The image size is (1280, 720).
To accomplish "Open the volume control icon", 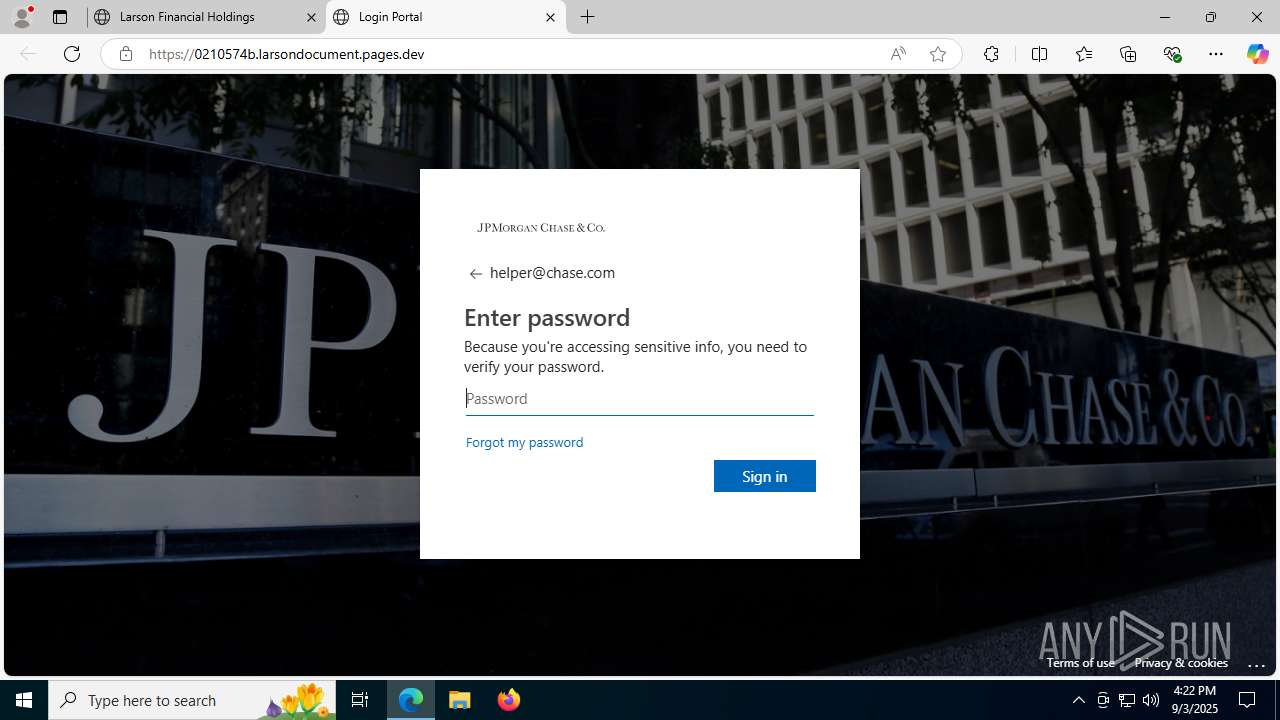I will [x=1151, y=700].
